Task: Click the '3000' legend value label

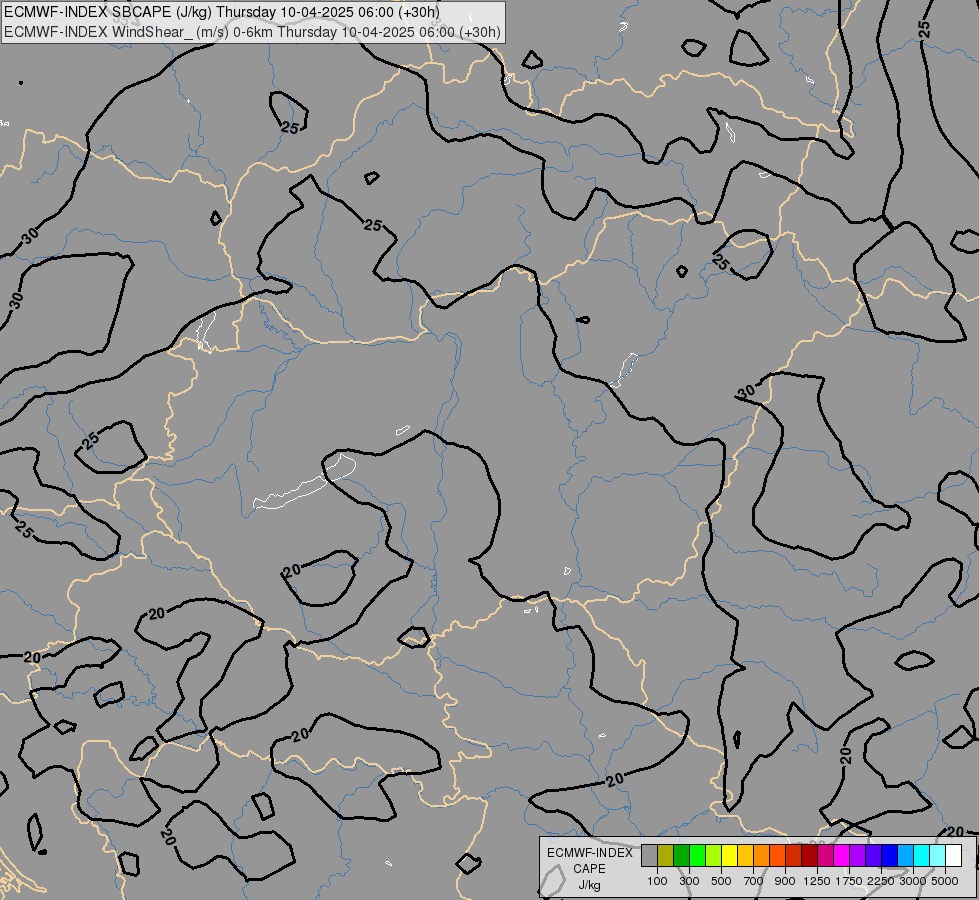Action: click(x=913, y=881)
